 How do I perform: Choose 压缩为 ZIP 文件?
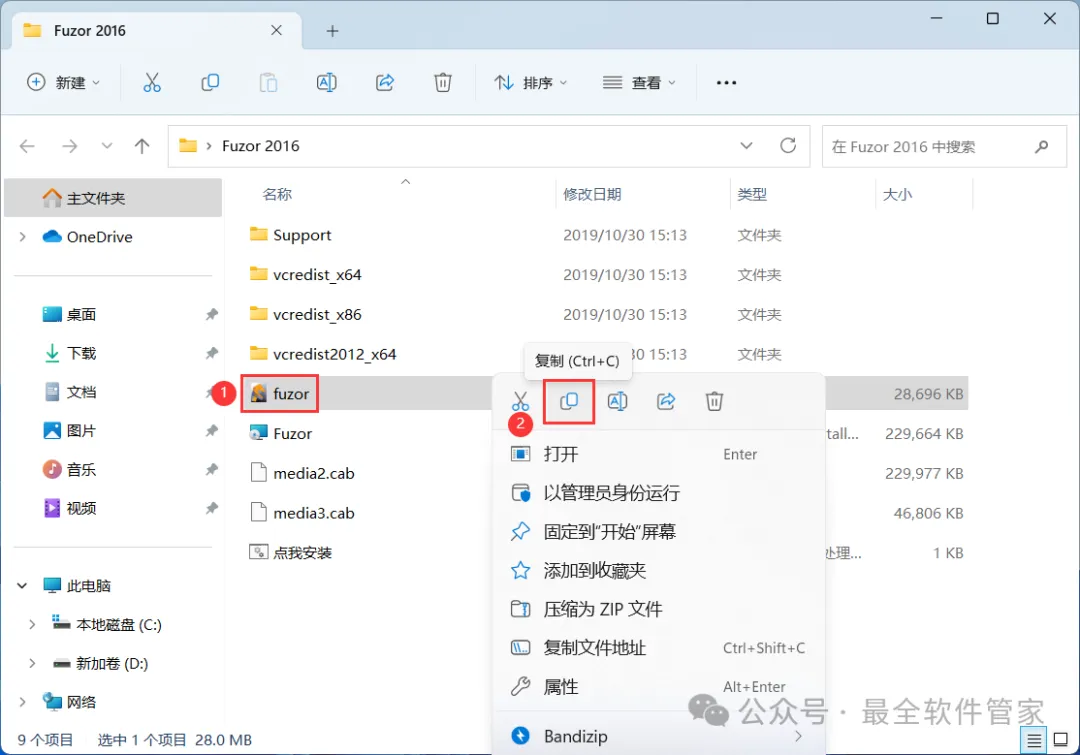(x=658, y=609)
